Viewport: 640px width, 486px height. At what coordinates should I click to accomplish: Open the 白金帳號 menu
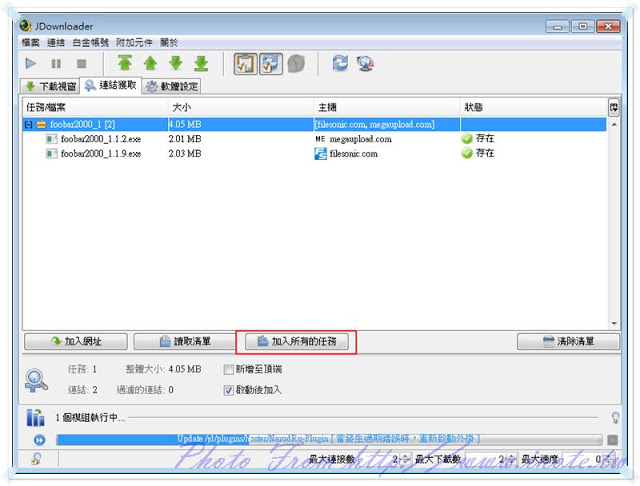(x=91, y=42)
